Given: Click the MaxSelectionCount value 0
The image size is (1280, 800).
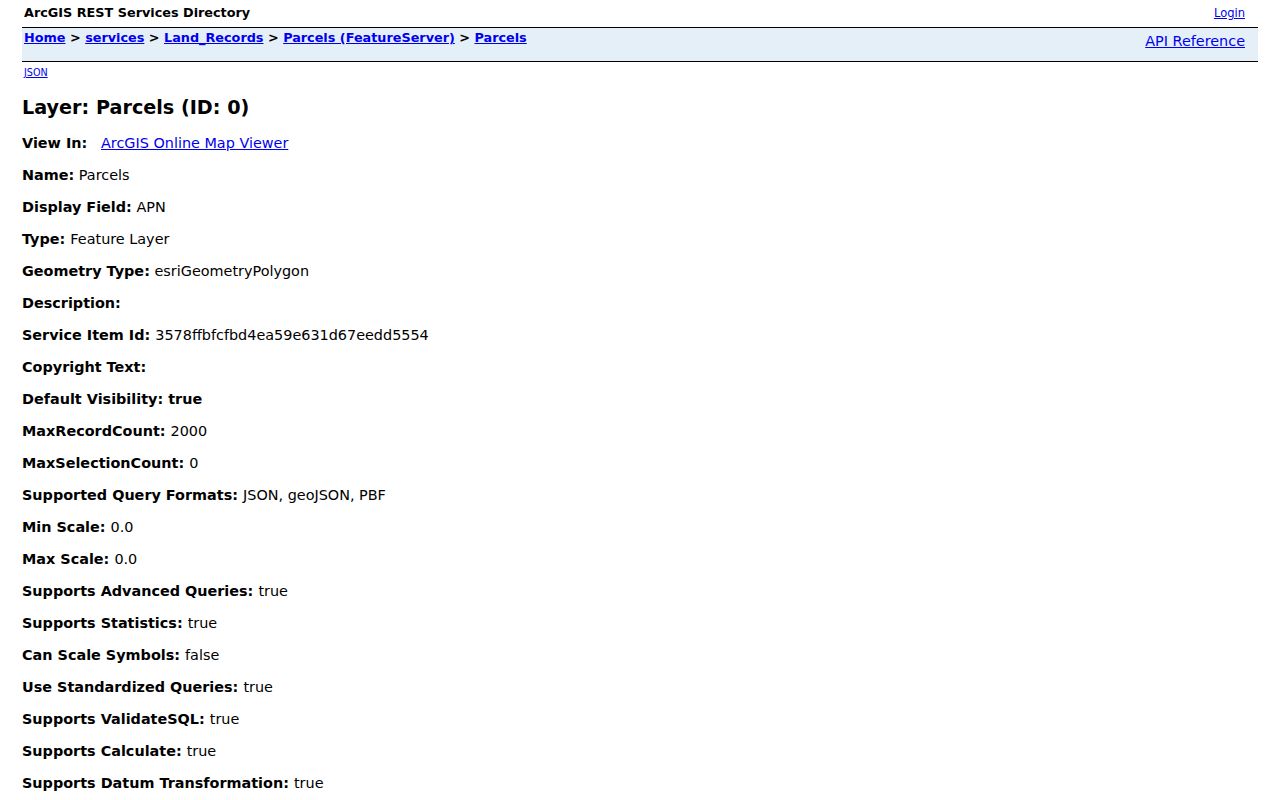Looking at the screenshot, I should 194,463.
